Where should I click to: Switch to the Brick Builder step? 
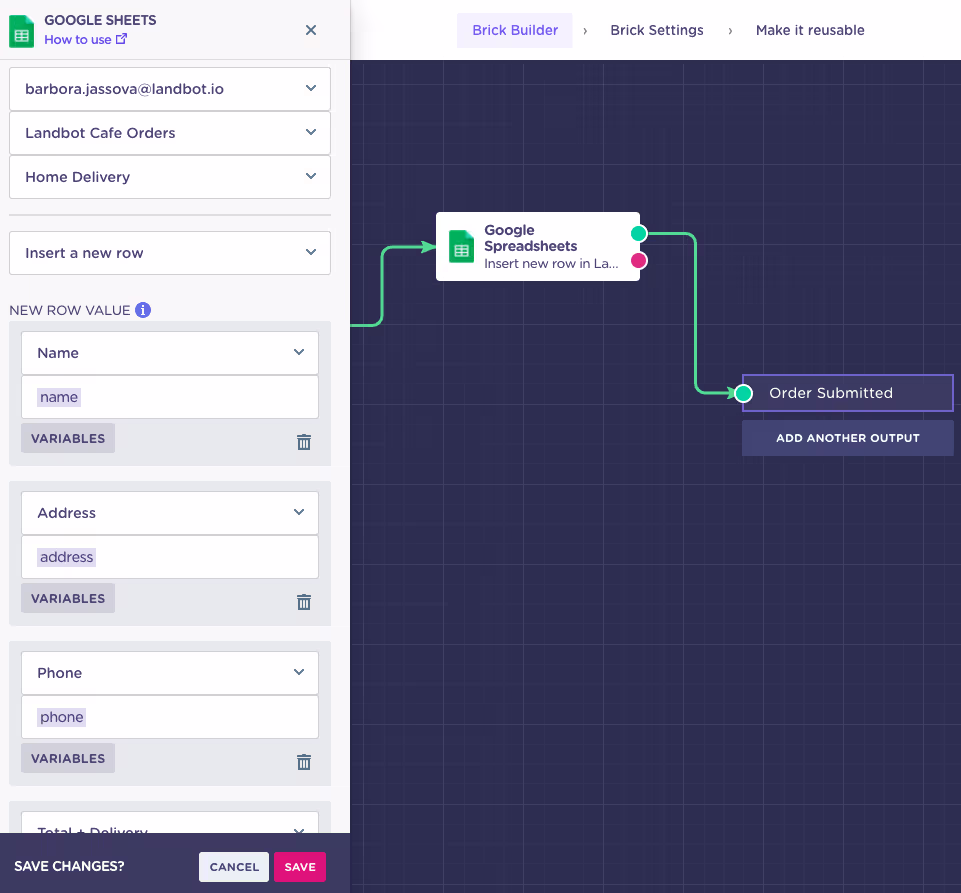tap(515, 30)
